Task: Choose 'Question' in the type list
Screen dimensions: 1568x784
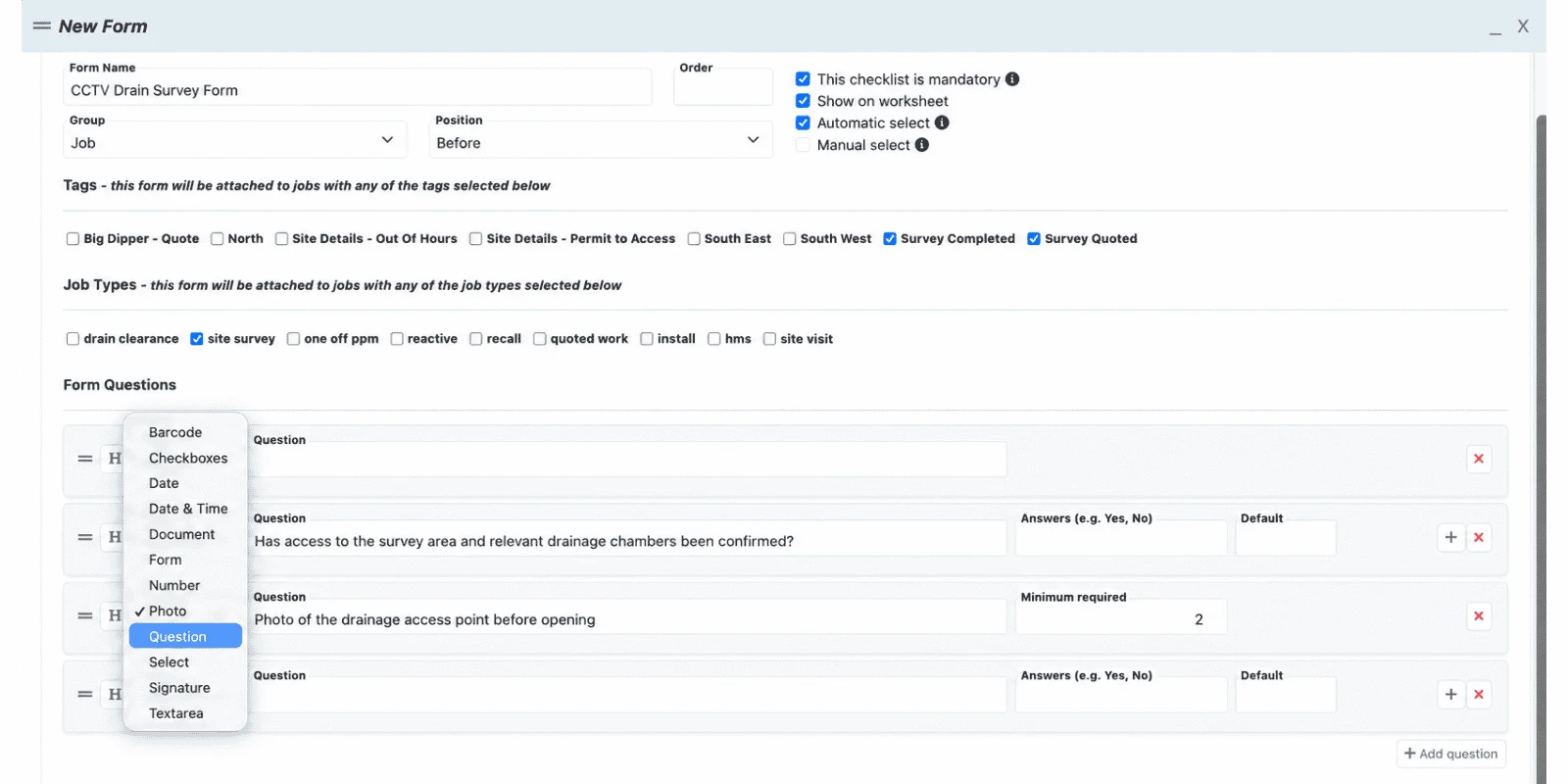Action: (185, 636)
